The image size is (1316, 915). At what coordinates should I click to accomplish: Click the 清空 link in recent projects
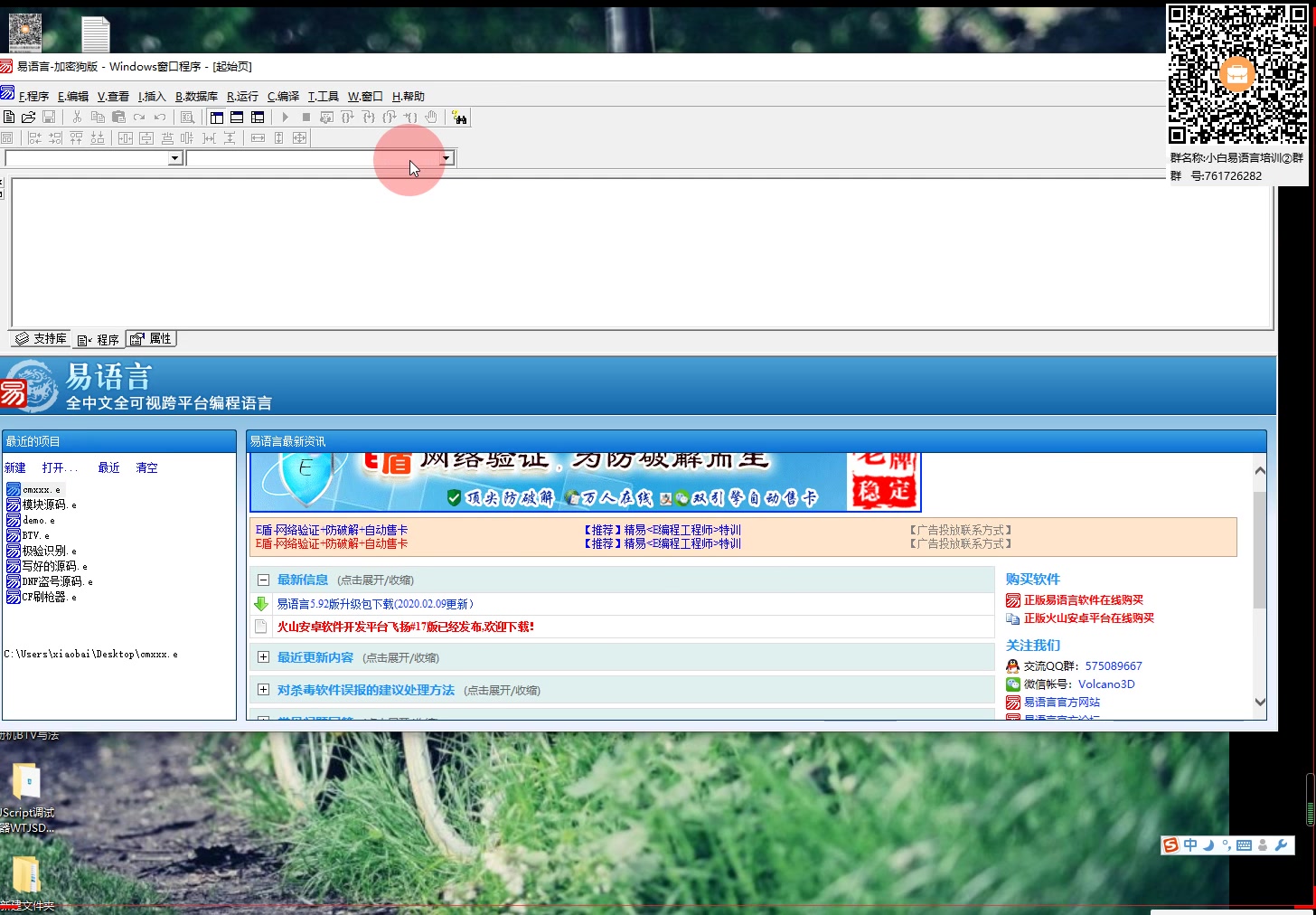pyautogui.click(x=146, y=467)
